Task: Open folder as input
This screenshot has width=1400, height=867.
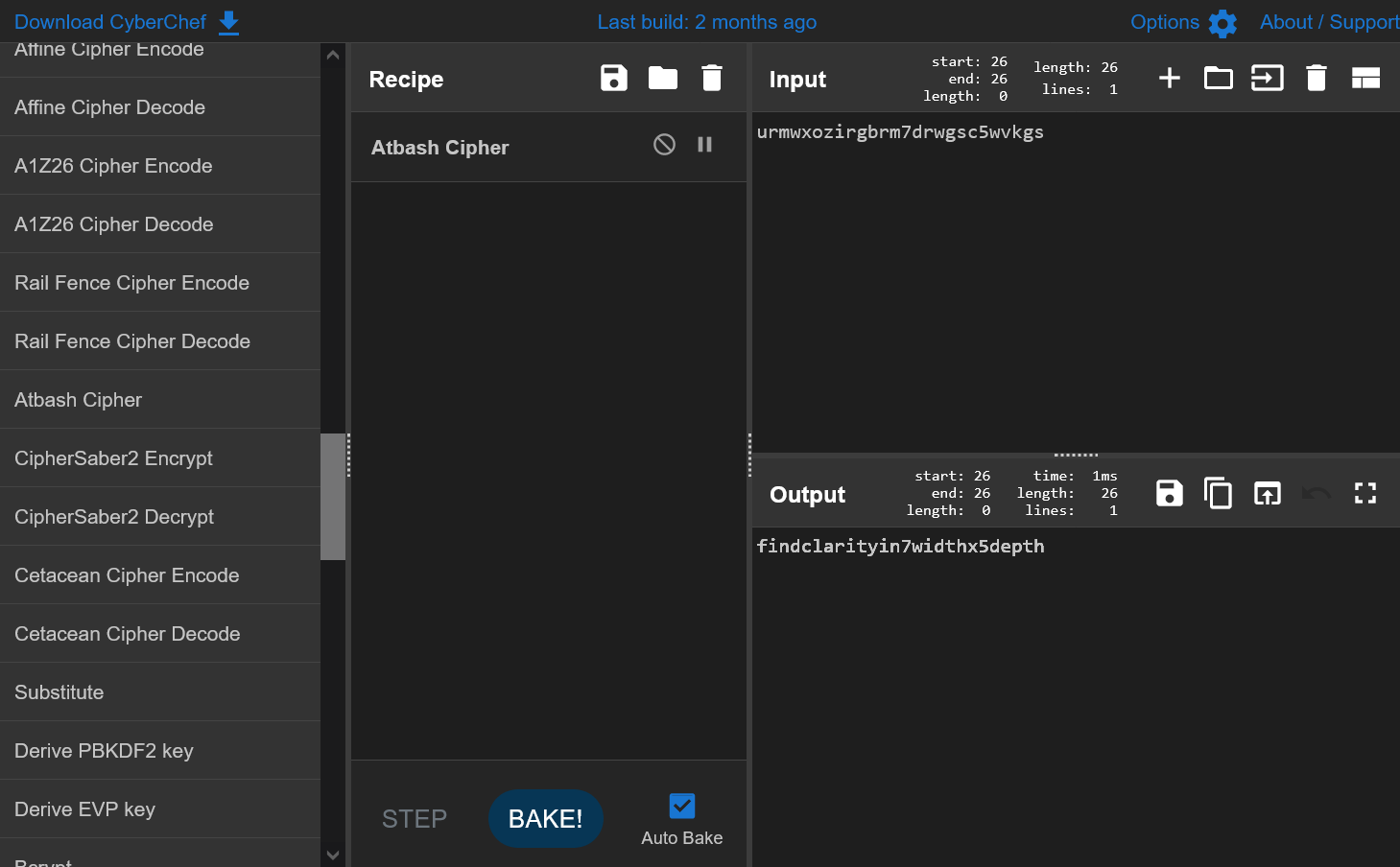Action: point(1219,78)
